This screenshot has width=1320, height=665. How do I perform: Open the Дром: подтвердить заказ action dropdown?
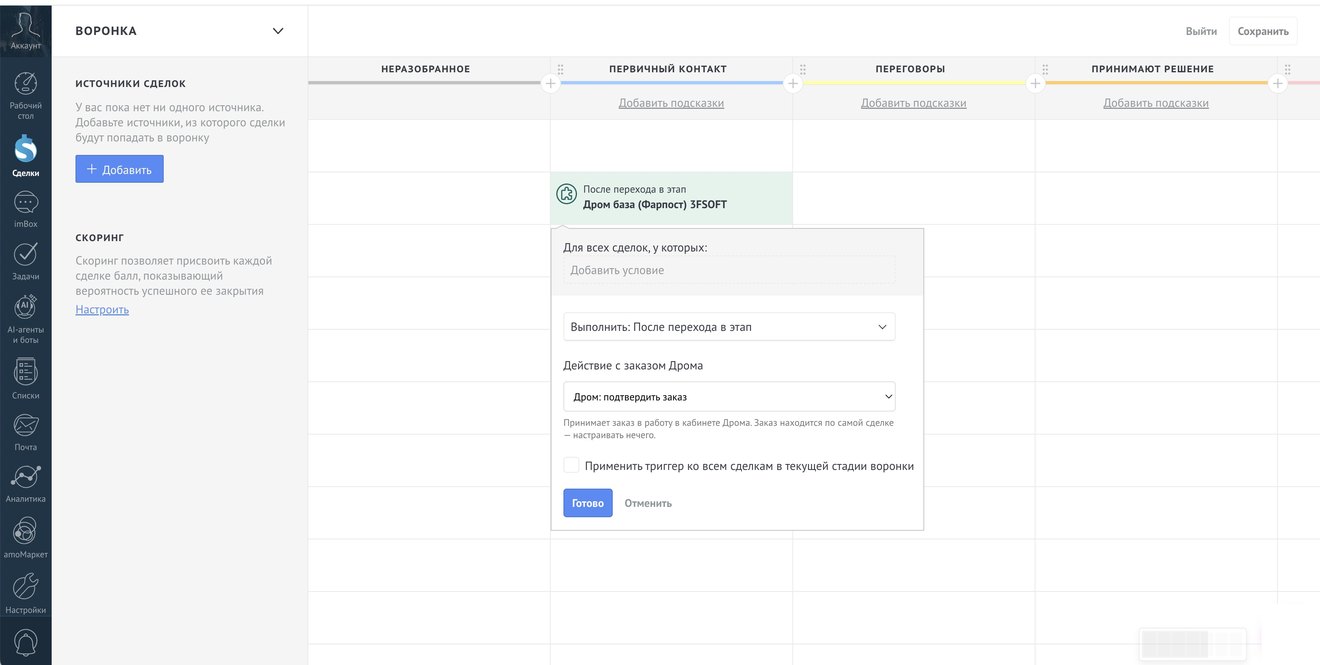(x=729, y=397)
